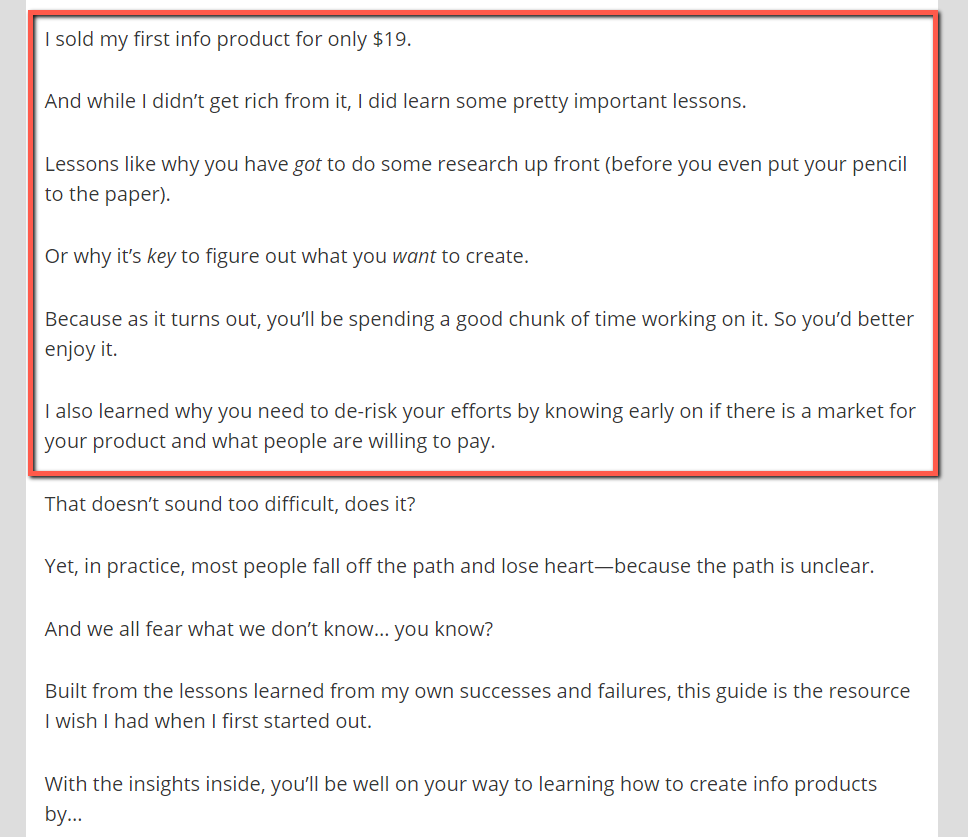This screenshot has width=968, height=837.
Task: Click the question "That doesn't sound too difficult"
Action: point(230,503)
